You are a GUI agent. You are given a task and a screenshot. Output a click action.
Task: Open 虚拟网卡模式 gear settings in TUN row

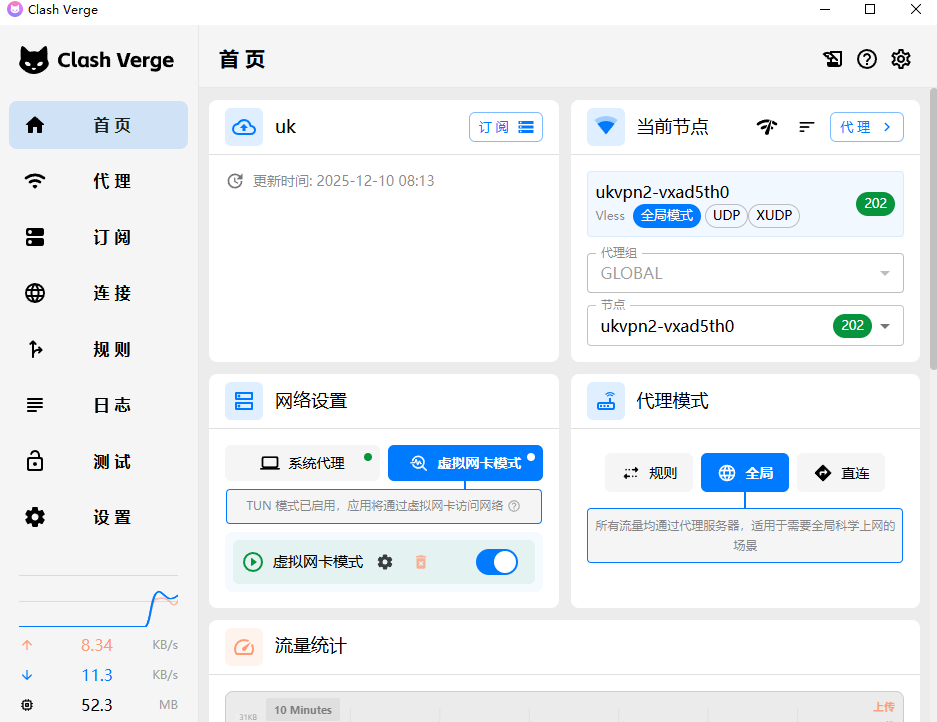tap(385, 562)
